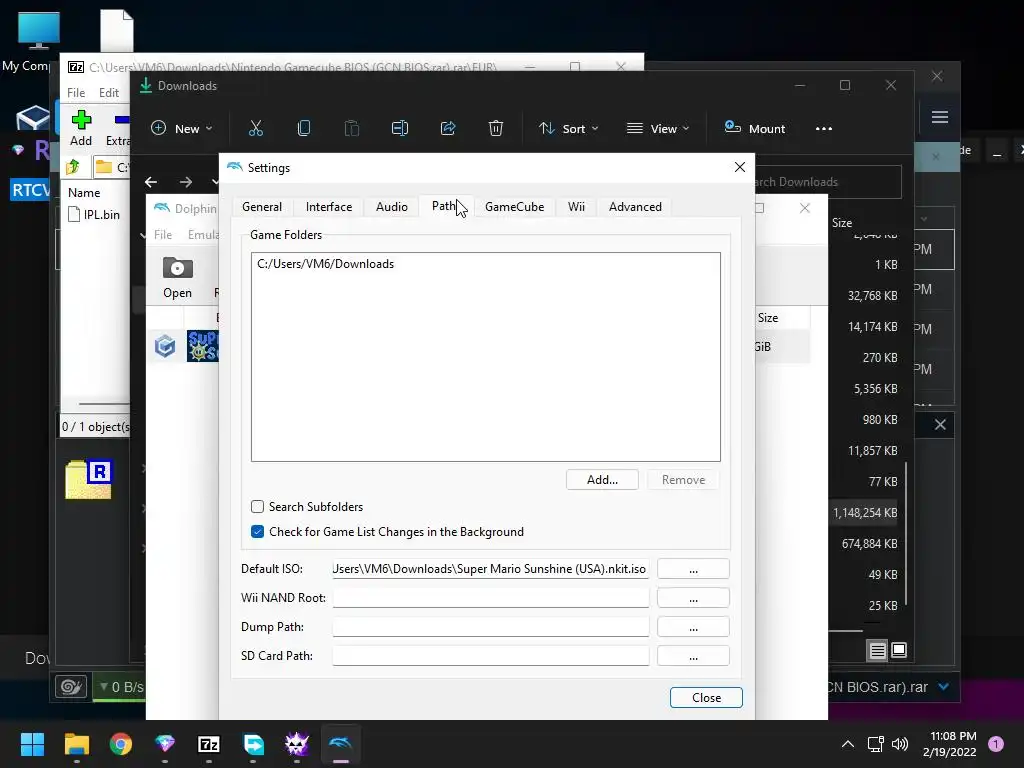Open File Explorer from the taskbar
The image size is (1024, 768).
[x=76, y=744]
